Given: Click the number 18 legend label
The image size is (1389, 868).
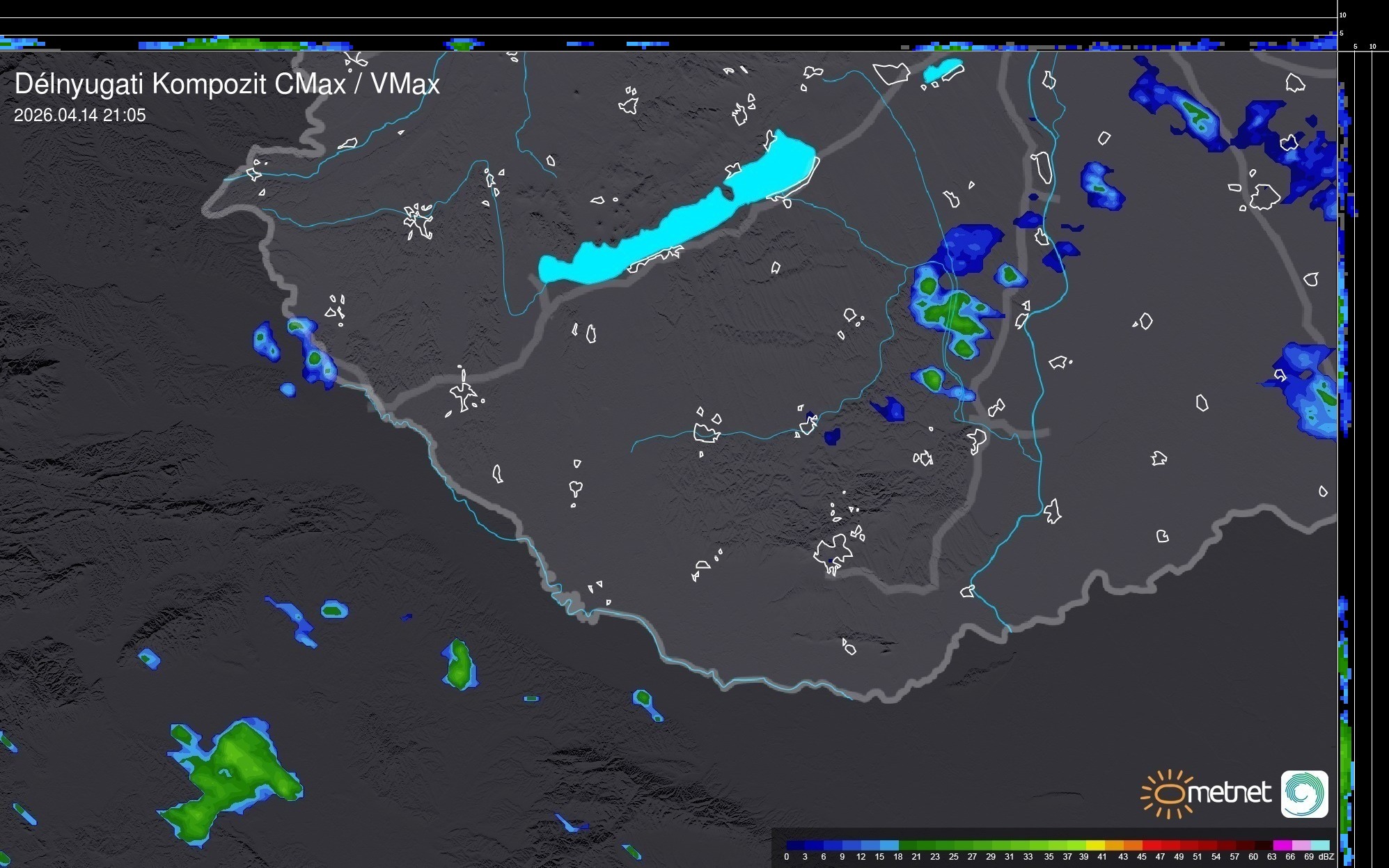Looking at the screenshot, I should (x=898, y=857).
